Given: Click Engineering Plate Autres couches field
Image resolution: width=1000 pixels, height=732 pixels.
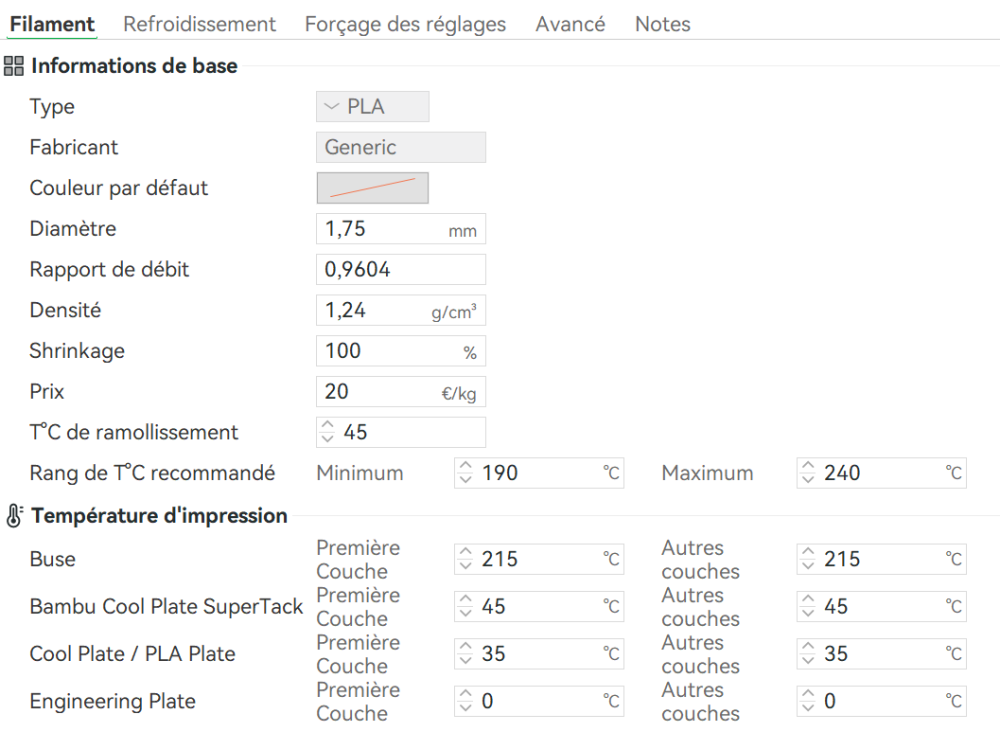Looking at the screenshot, I should coord(880,702).
